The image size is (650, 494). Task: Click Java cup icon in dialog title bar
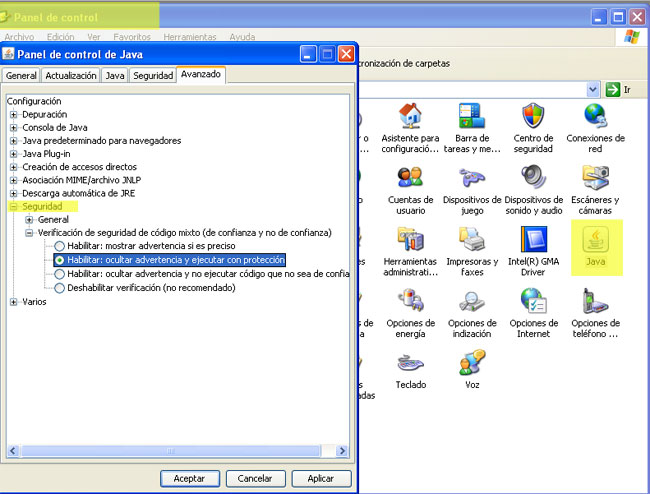(x=8, y=54)
